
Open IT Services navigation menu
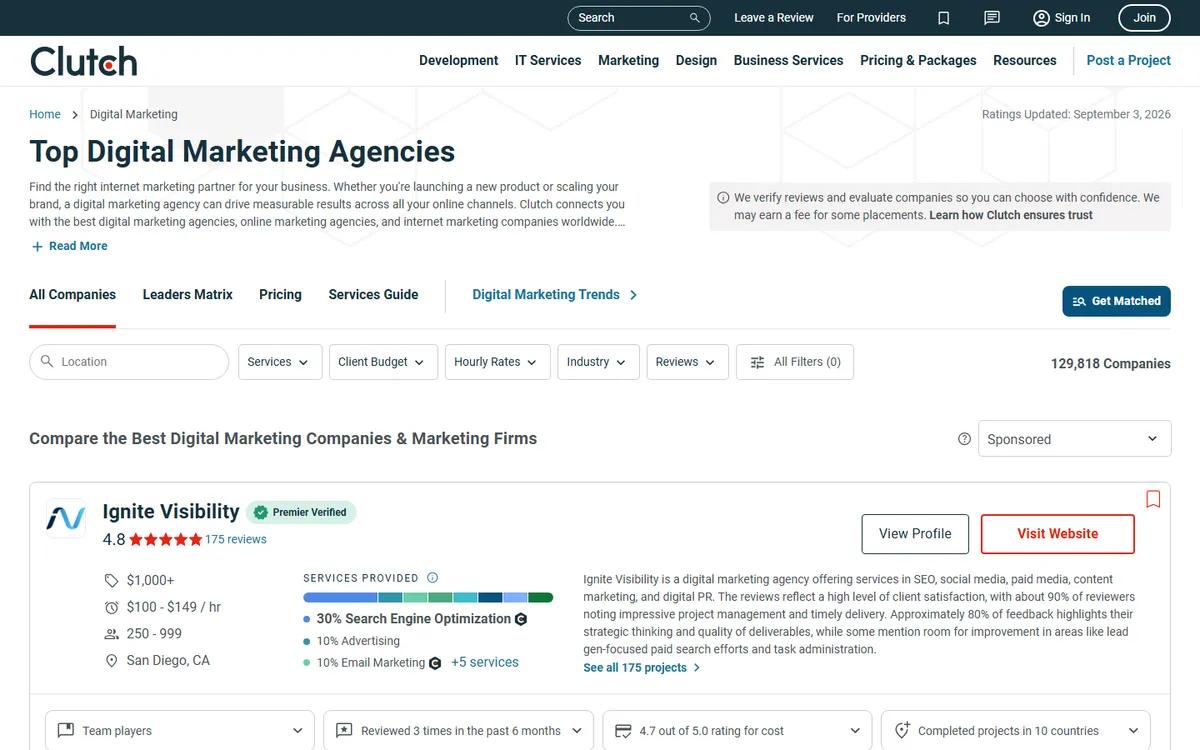[548, 61]
